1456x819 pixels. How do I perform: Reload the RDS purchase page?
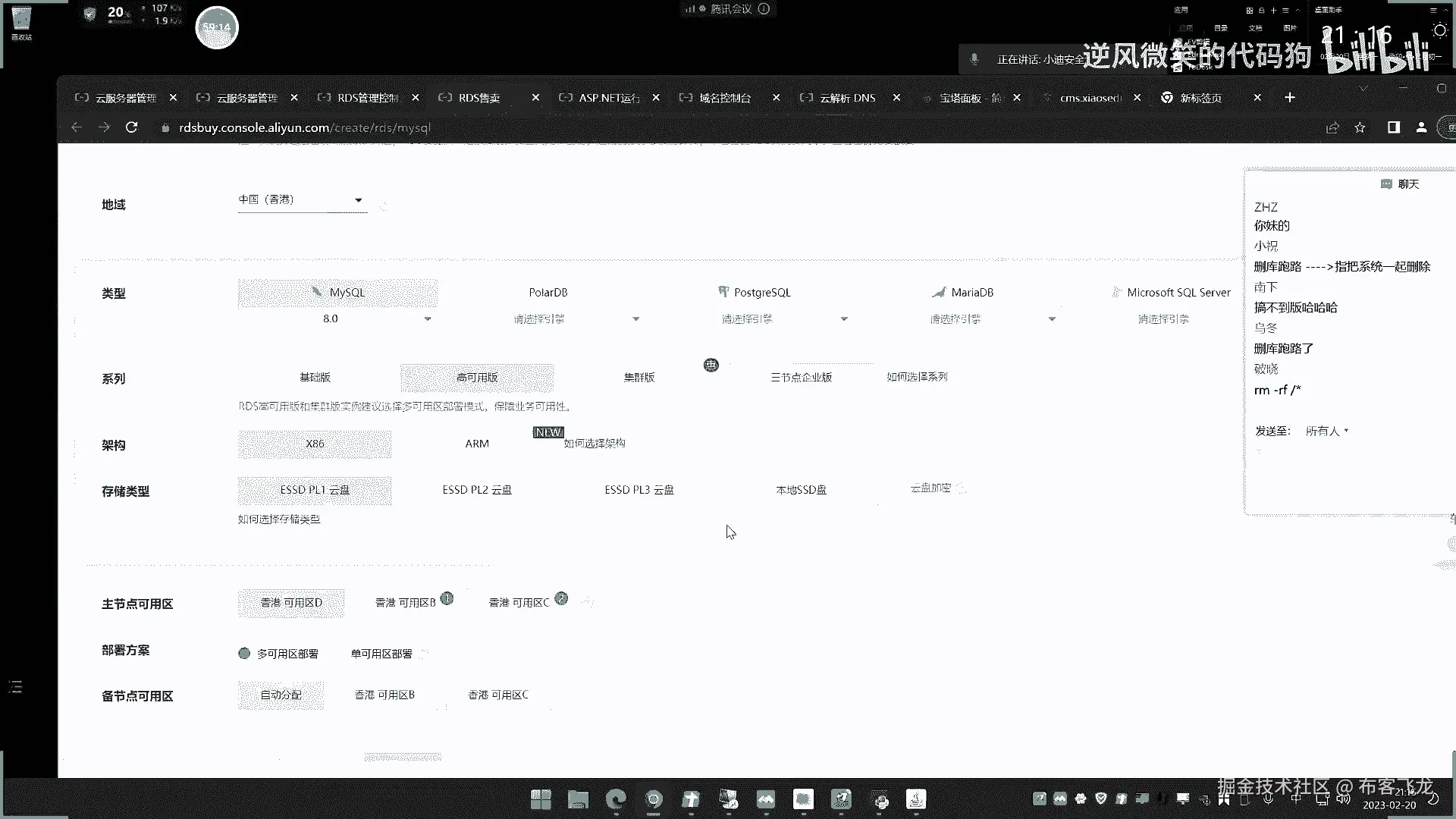(132, 127)
